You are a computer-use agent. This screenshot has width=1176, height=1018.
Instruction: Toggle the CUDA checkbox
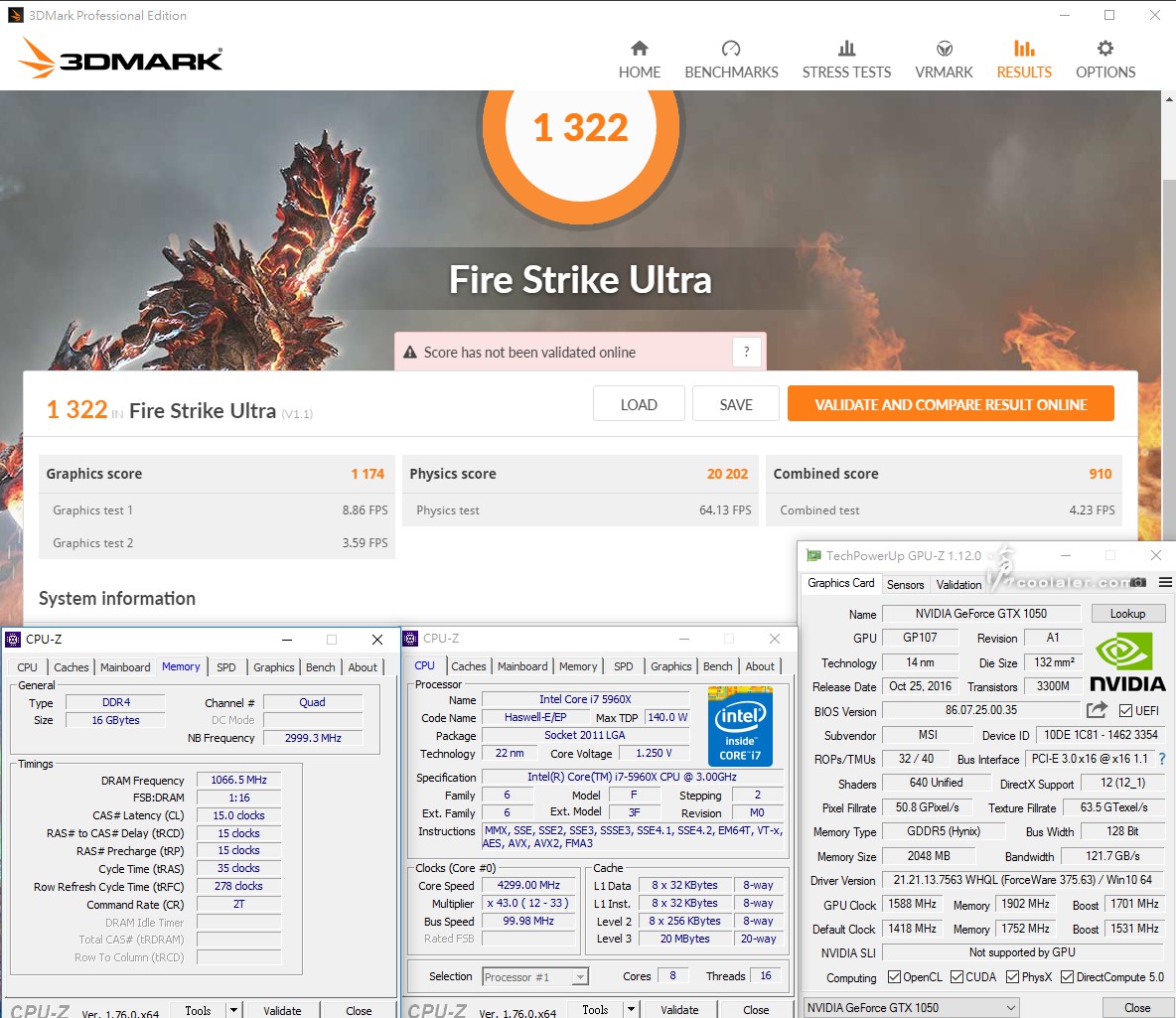956,976
